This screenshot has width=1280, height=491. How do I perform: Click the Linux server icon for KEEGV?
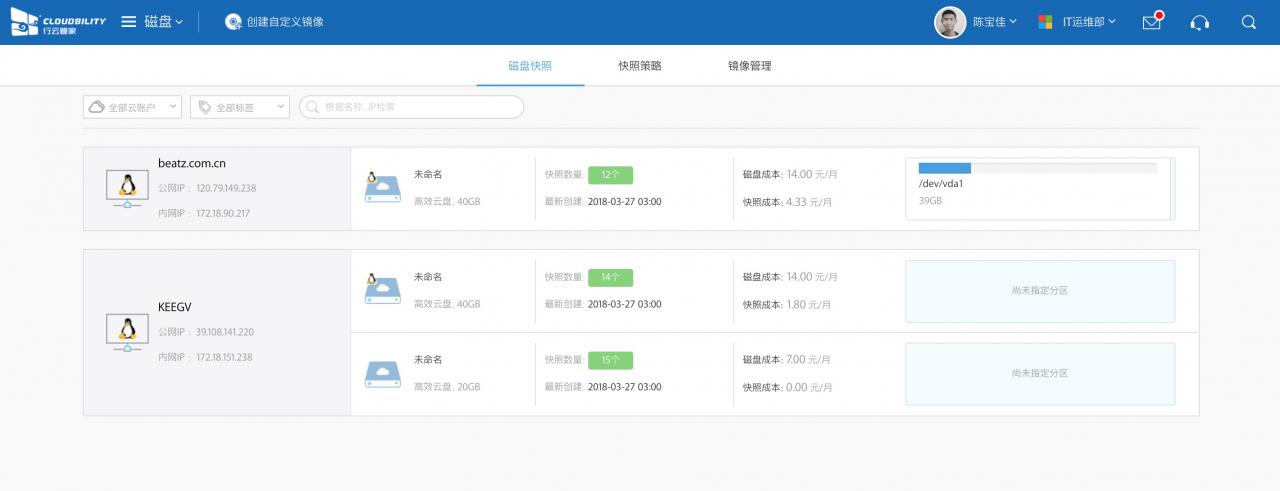click(x=127, y=332)
